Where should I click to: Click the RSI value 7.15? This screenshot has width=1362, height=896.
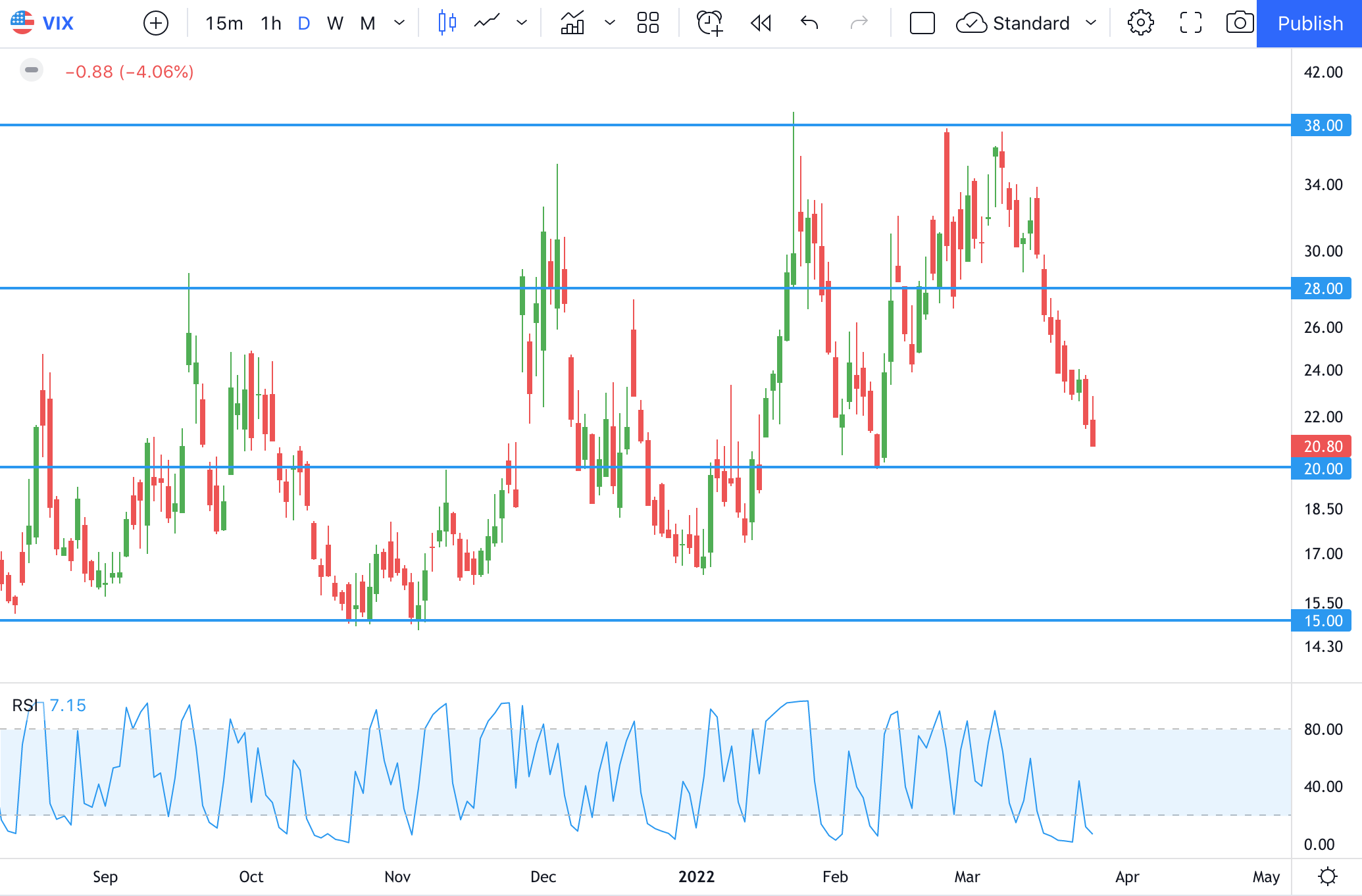pyautogui.click(x=68, y=705)
